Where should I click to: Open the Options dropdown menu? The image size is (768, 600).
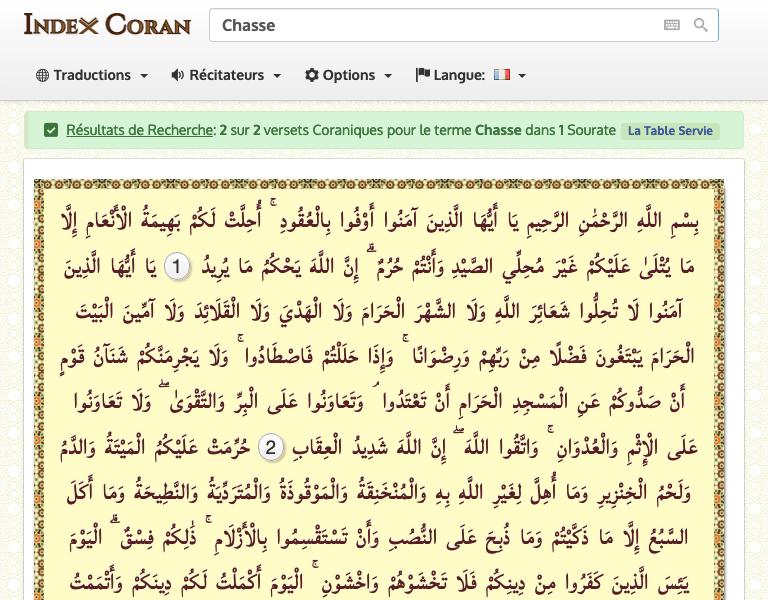[348, 75]
